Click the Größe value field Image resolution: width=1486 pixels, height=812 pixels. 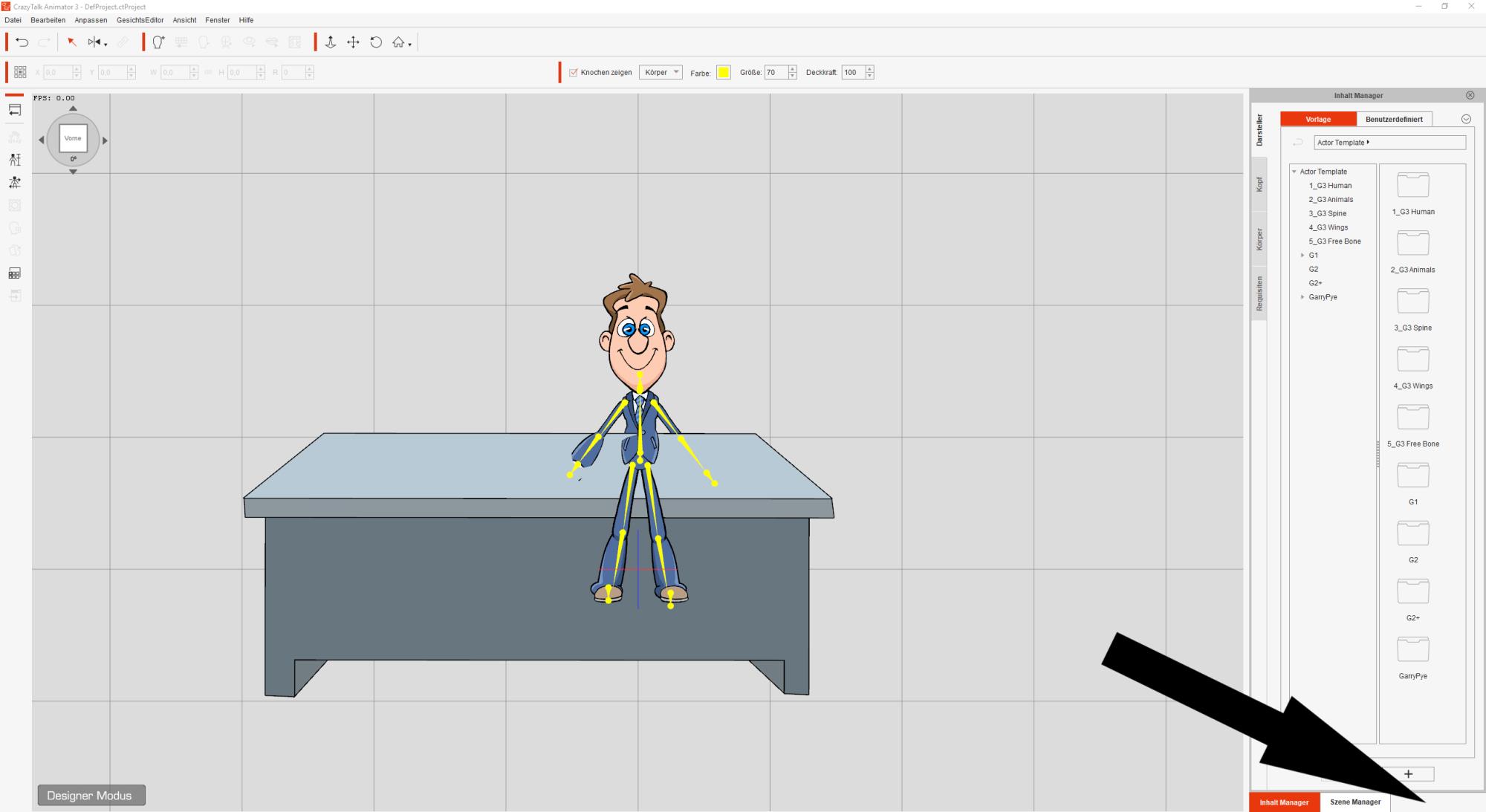tap(776, 72)
